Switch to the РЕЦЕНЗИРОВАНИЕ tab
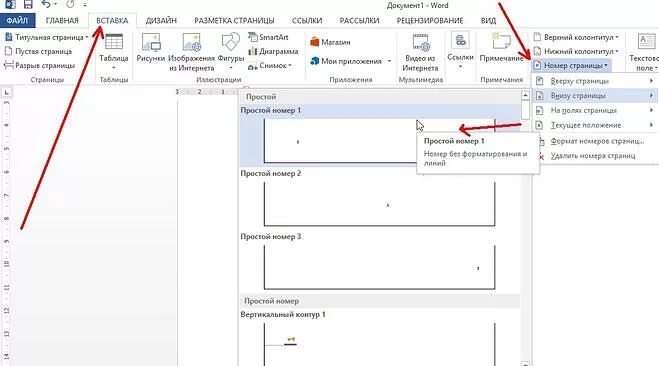The width and height of the screenshot is (659, 366). click(430, 20)
